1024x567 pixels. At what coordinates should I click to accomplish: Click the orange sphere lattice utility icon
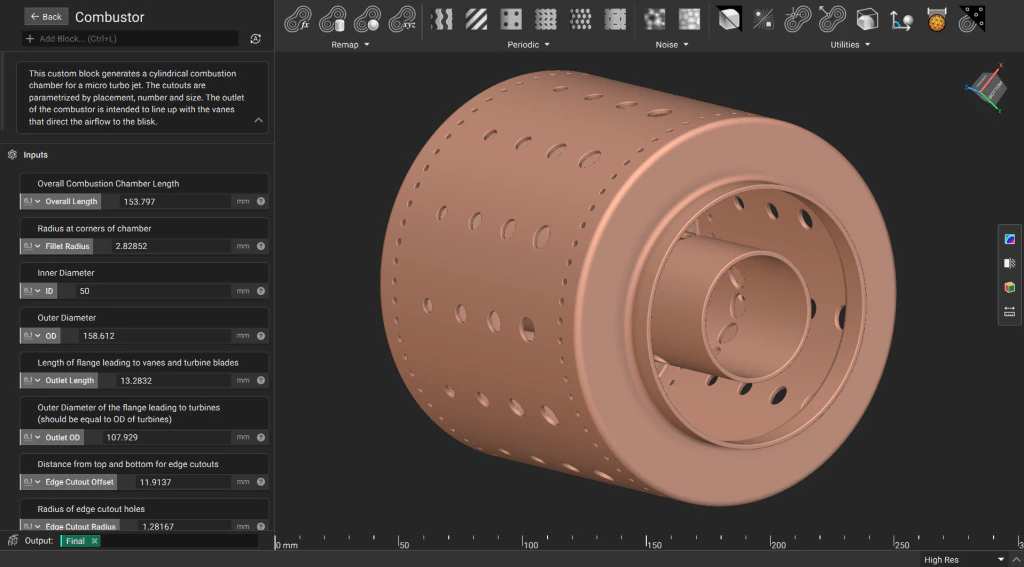point(936,19)
